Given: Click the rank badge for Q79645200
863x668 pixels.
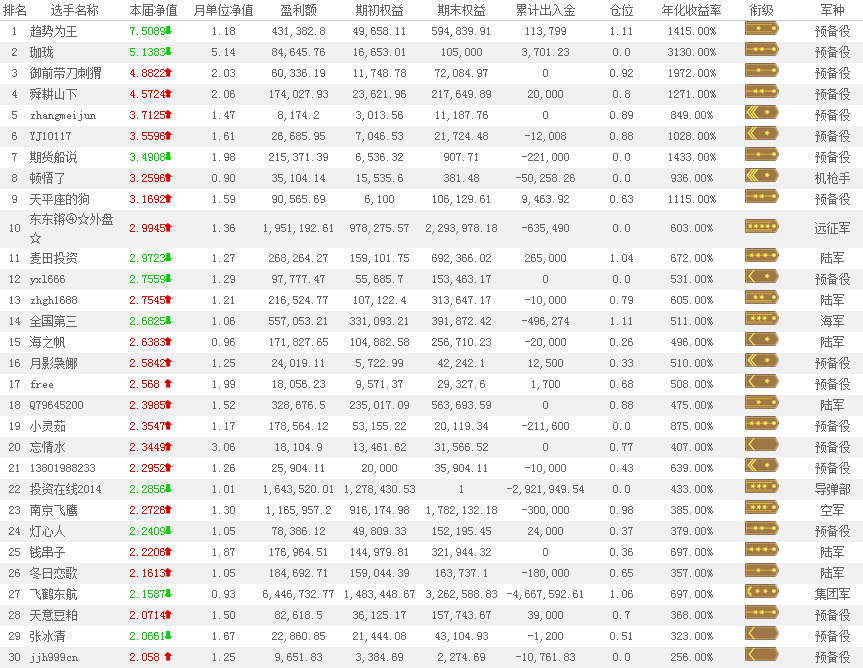Looking at the screenshot, I should coord(762,403).
